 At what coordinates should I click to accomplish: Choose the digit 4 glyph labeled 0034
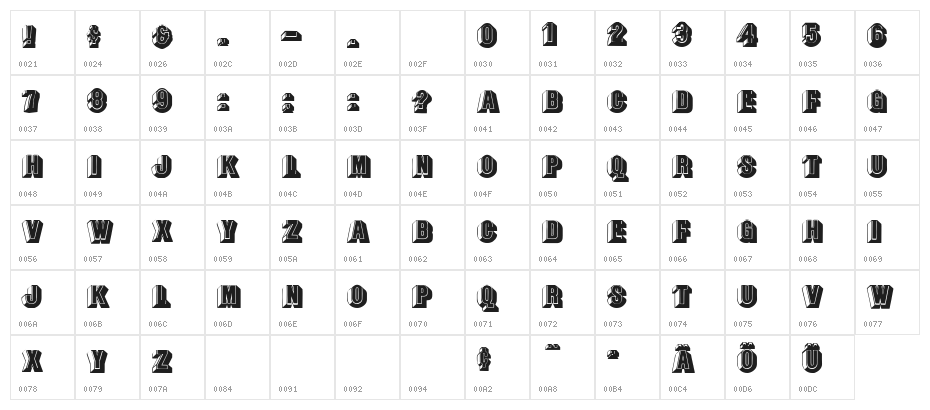[747, 37]
